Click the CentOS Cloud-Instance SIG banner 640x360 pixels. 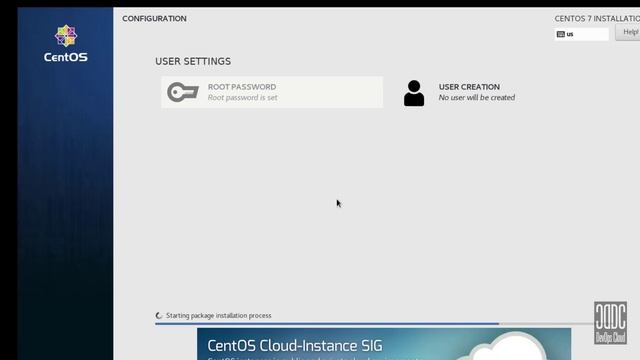pyautogui.click(x=384, y=344)
